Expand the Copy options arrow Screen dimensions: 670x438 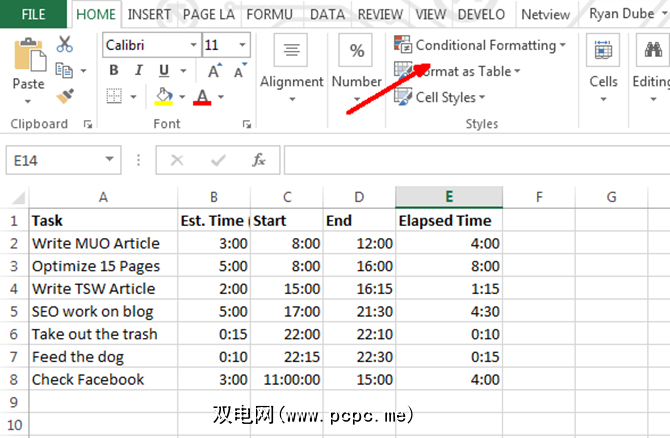[x=83, y=71]
